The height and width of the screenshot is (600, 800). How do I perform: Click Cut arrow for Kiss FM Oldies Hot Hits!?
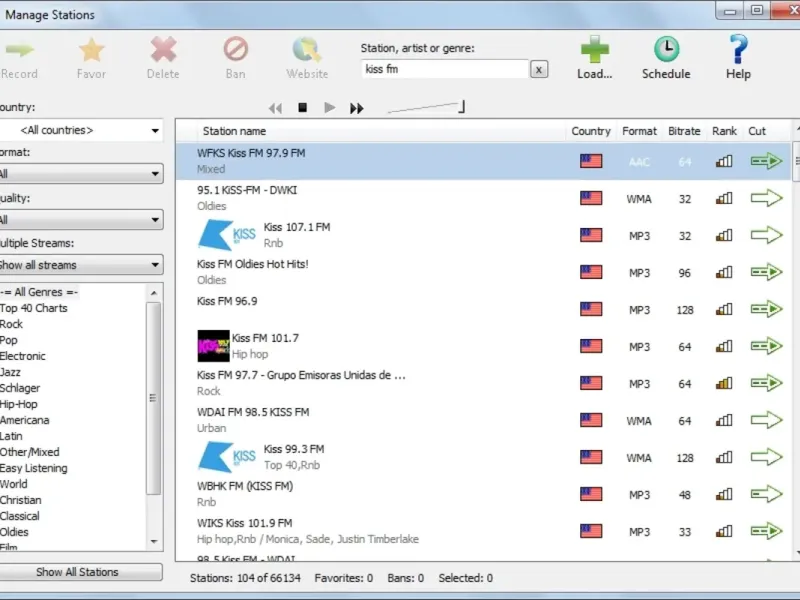[x=766, y=272]
